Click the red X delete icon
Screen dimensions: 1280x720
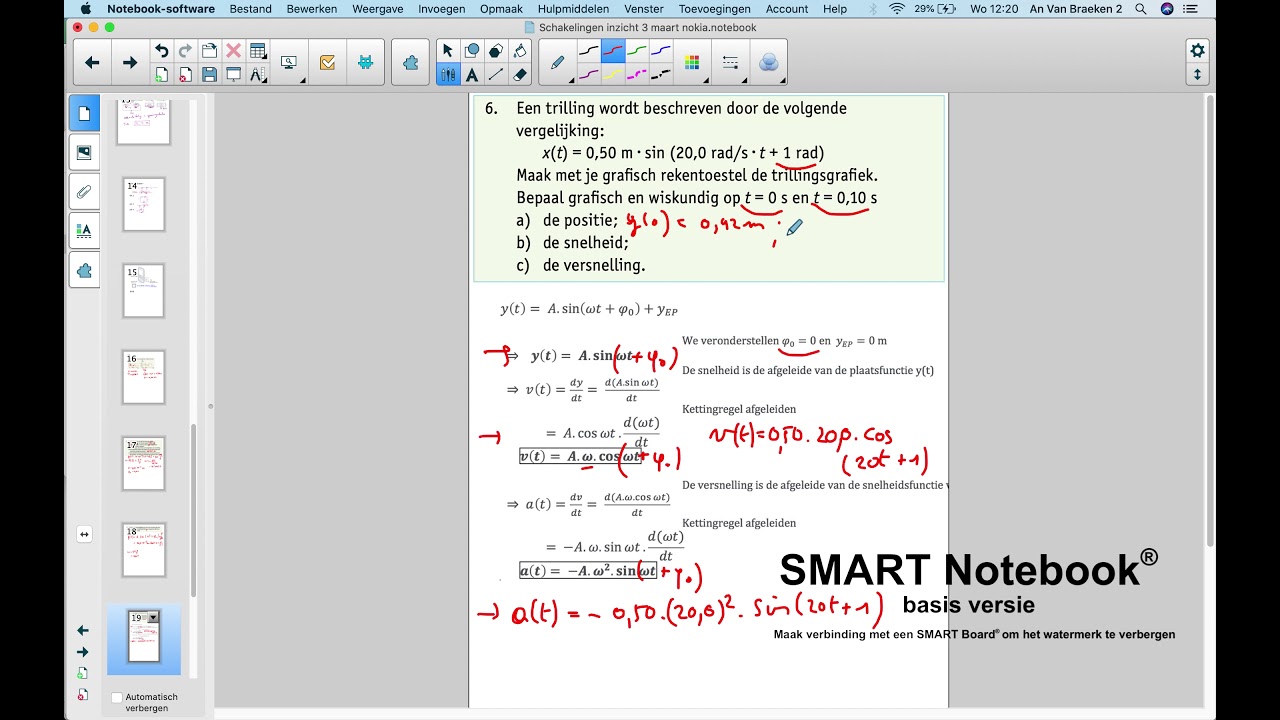coord(233,51)
